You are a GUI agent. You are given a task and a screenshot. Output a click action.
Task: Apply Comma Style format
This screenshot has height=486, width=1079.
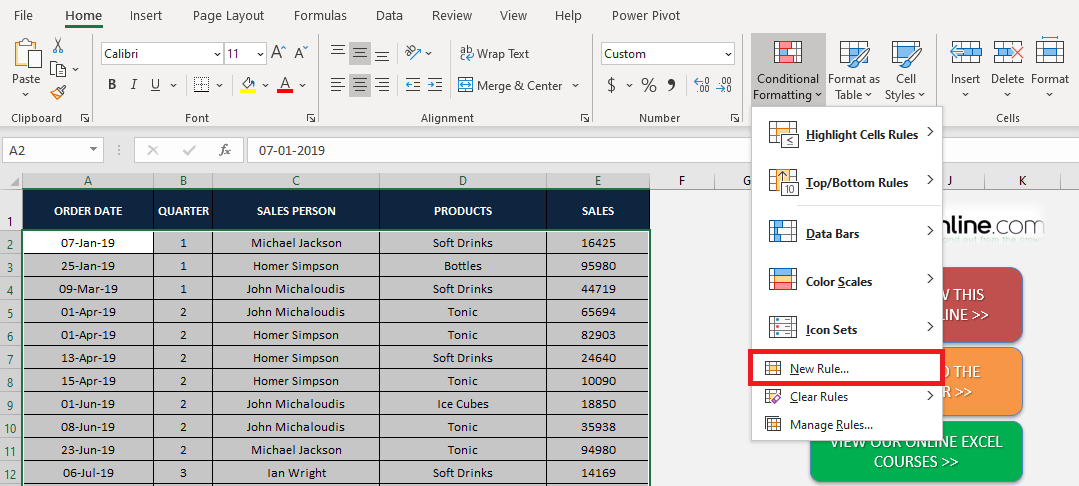pos(672,85)
